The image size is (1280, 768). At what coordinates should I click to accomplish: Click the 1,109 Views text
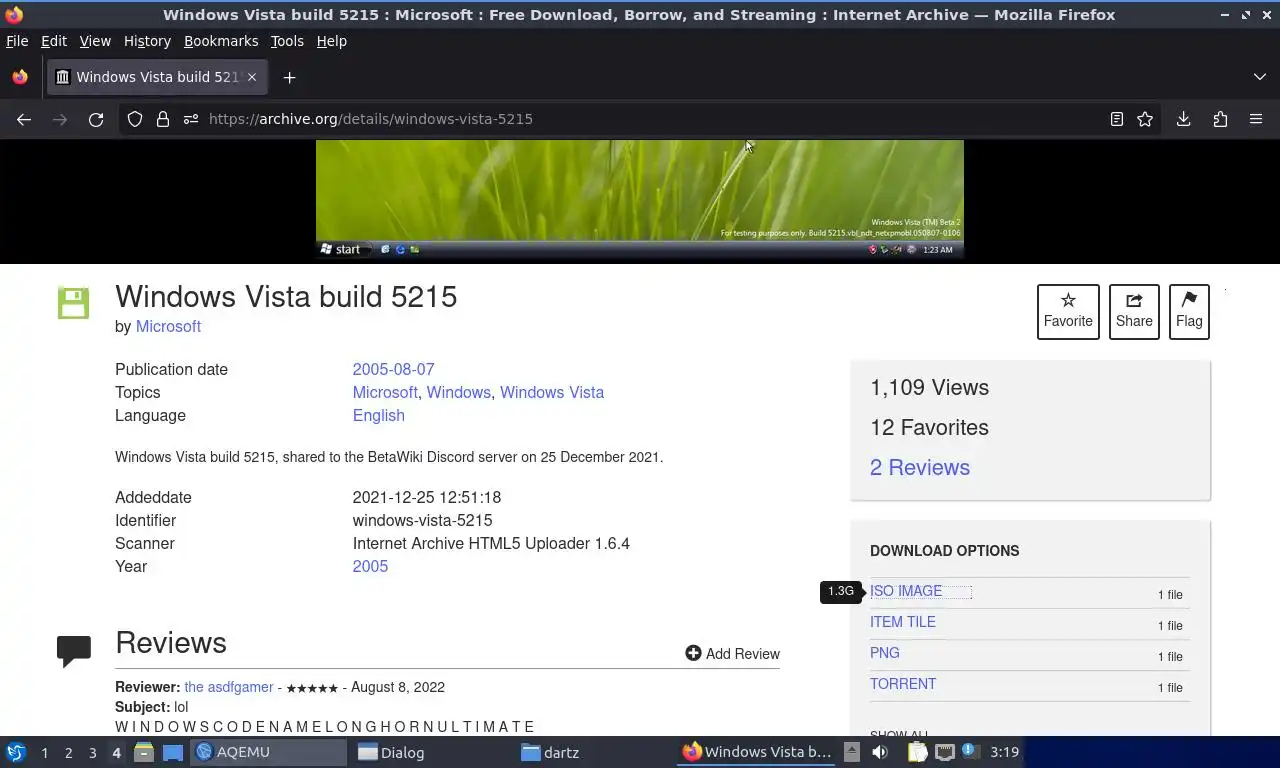929,388
